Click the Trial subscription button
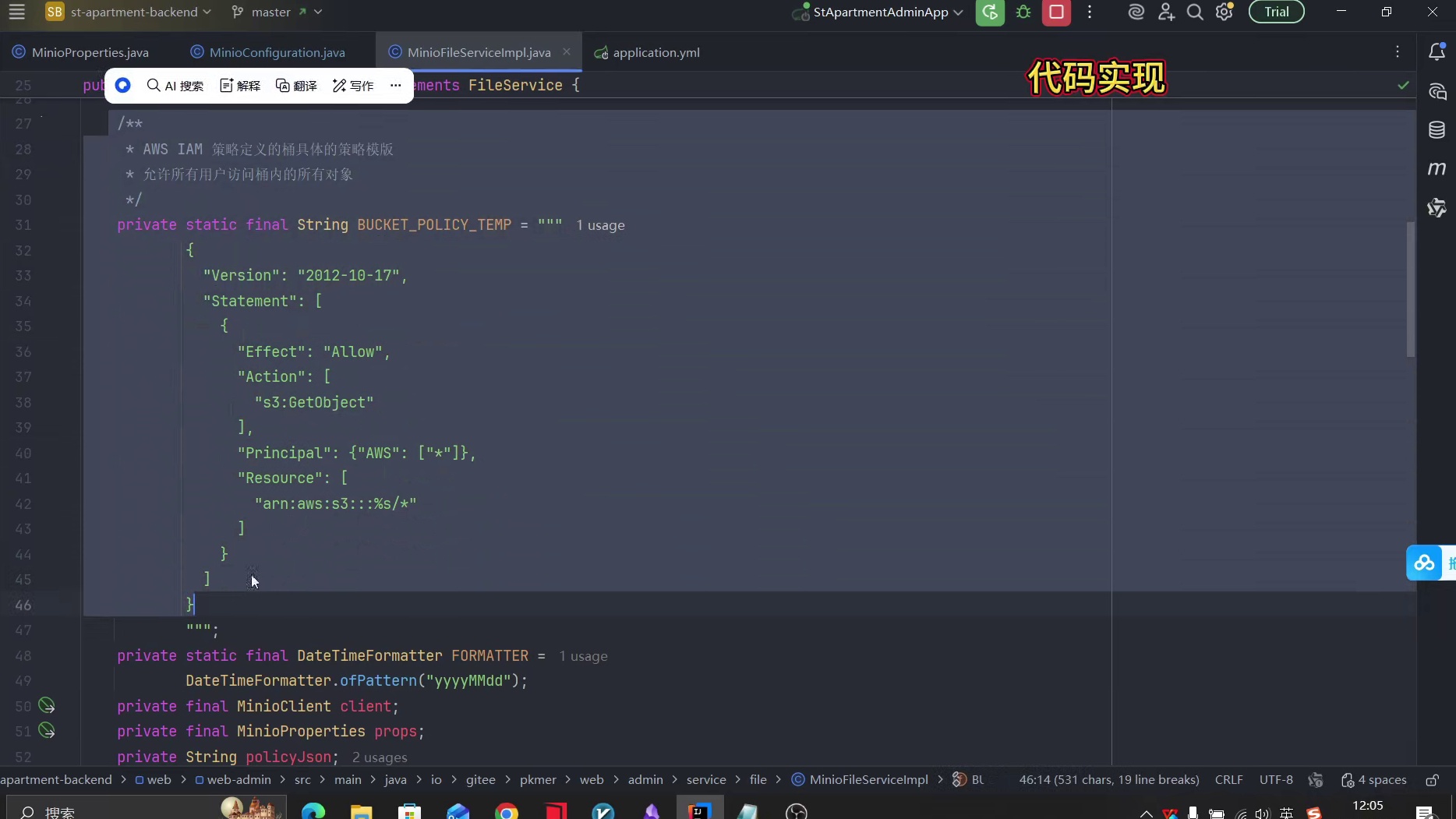 pyautogui.click(x=1277, y=12)
